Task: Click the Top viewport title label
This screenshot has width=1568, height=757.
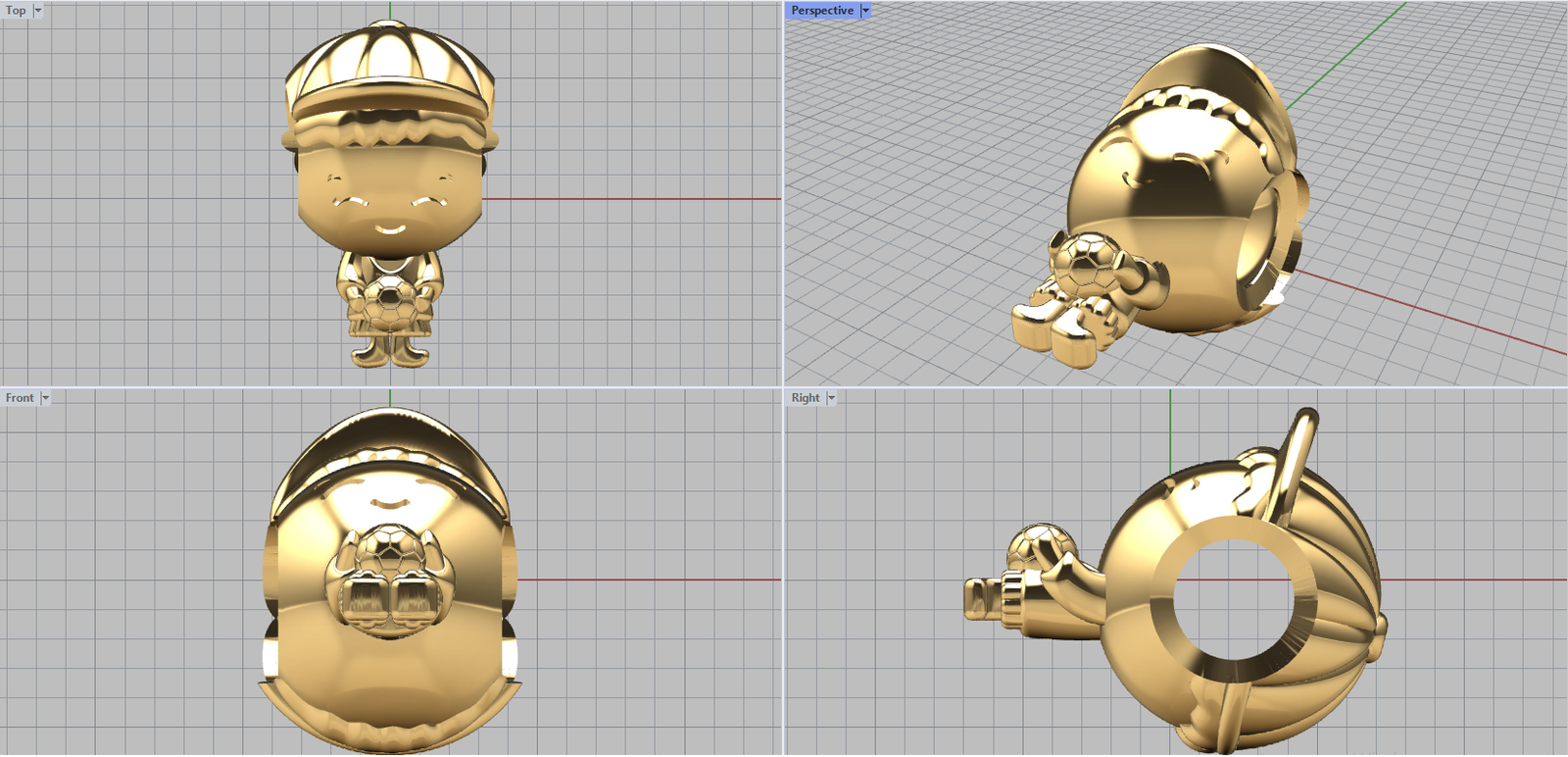Action: [16, 11]
